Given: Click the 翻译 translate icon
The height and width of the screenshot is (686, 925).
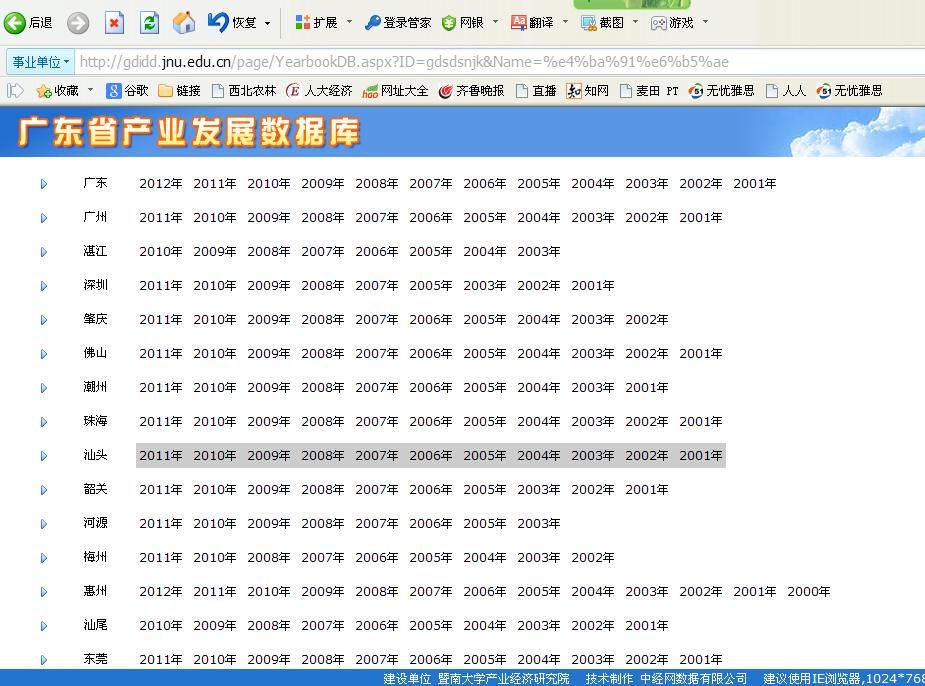Looking at the screenshot, I should click(519, 22).
